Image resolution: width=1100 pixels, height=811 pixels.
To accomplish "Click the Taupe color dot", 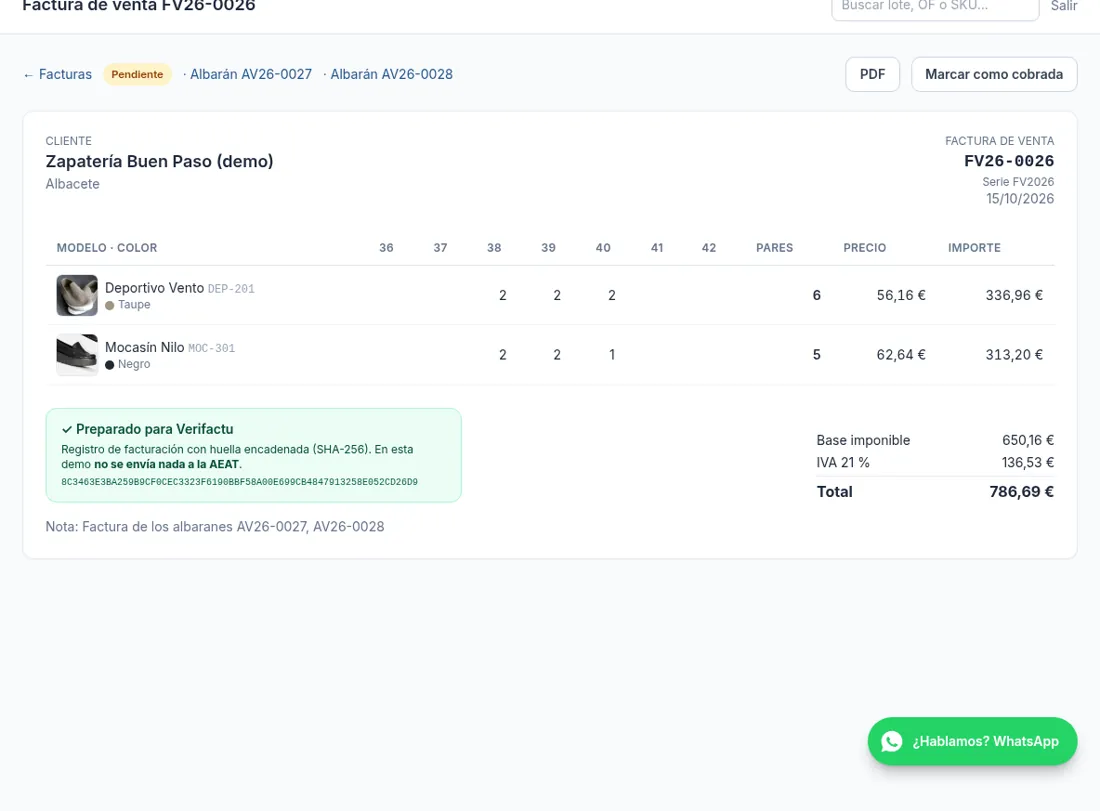I will point(109,305).
